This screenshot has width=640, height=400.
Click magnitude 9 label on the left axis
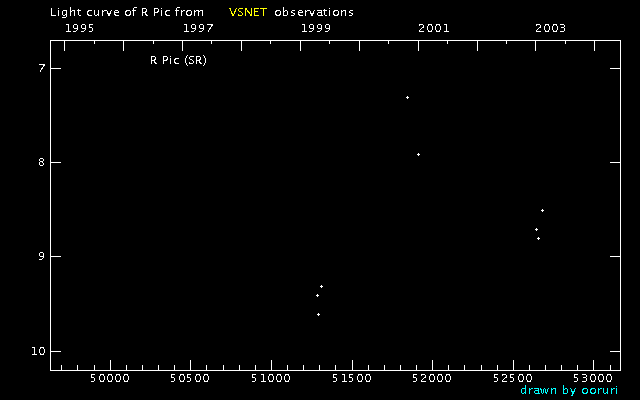click(x=41, y=257)
